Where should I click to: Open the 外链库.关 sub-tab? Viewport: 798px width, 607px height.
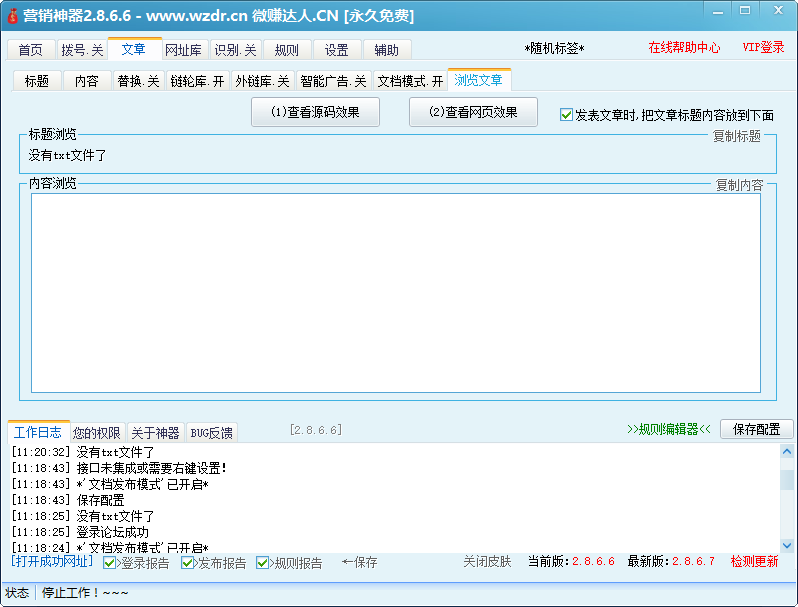coord(262,81)
